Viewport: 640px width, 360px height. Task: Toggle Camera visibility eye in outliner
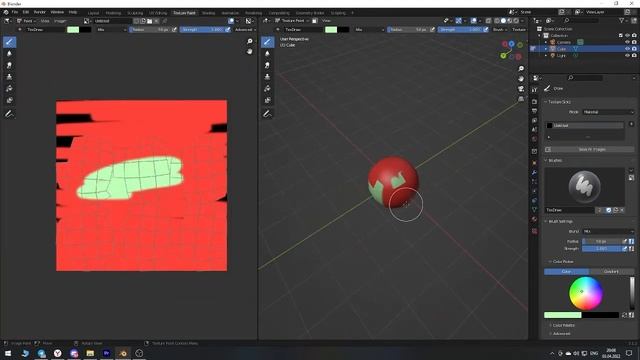(x=627, y=42)
